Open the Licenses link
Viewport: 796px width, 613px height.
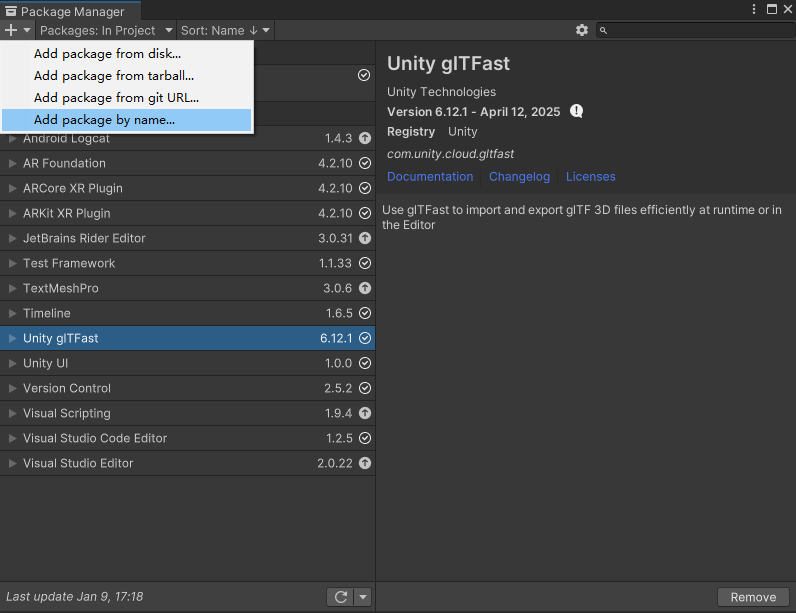click(x=590, y=177)
